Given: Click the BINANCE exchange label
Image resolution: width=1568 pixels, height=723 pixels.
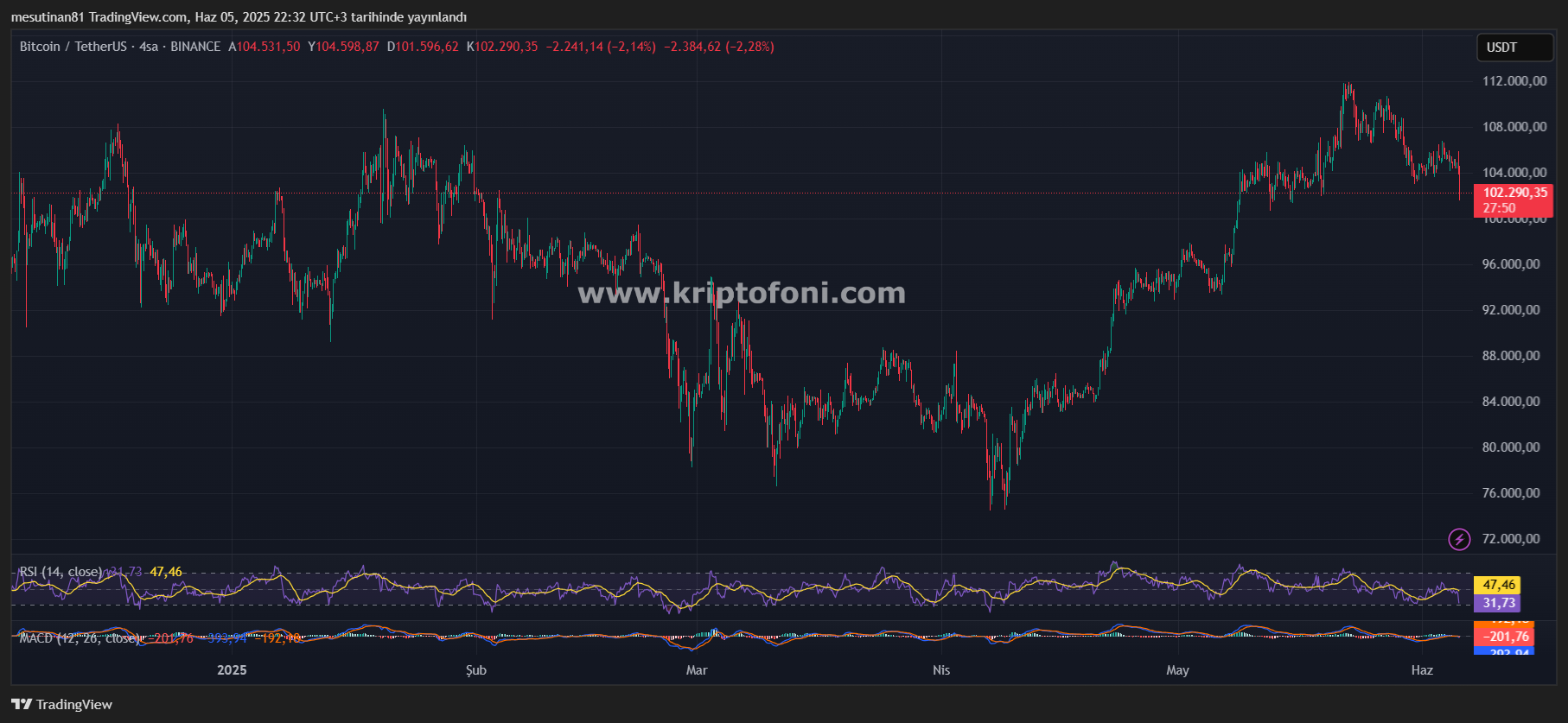Looking at the screenshot, I should [x=195, y=47].
